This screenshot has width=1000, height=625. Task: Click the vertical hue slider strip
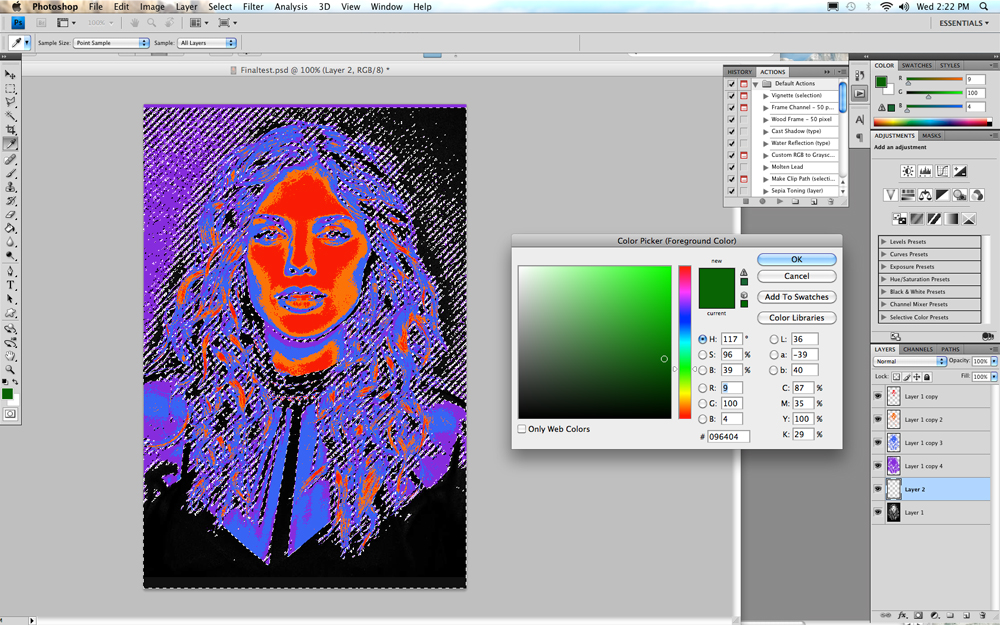[x=684, y=342]
